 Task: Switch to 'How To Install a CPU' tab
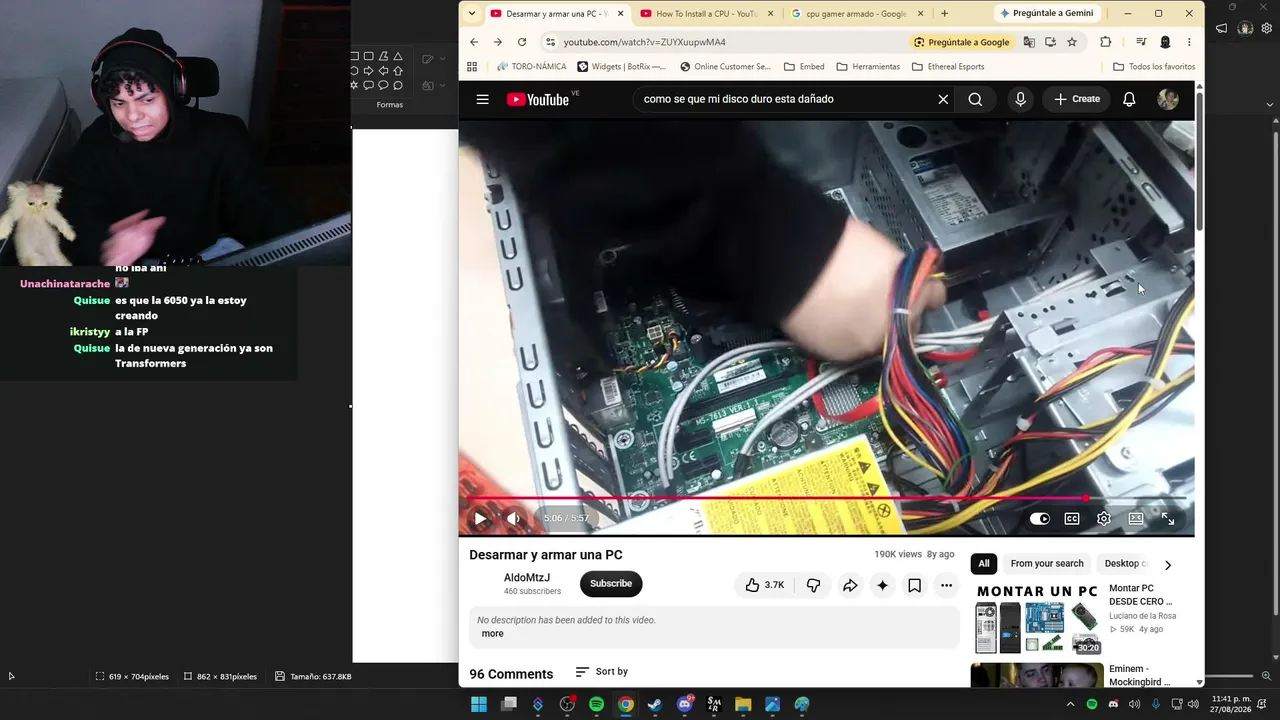tap(707, 14)
